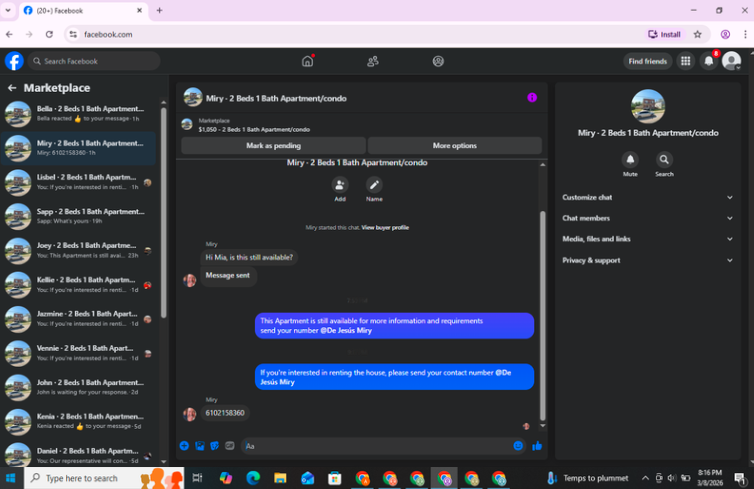Open Kellie's apartment conversation

[79, 285]
